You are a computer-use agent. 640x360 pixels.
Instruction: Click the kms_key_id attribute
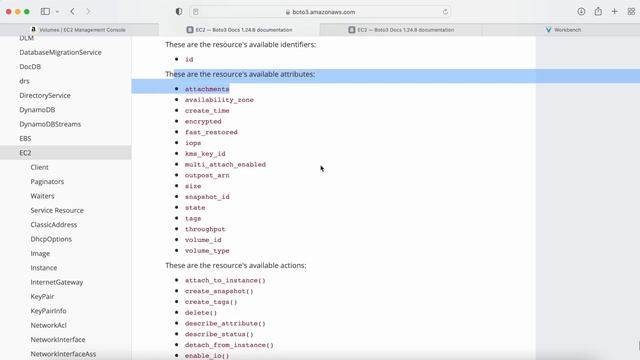[x=205, y=153]
